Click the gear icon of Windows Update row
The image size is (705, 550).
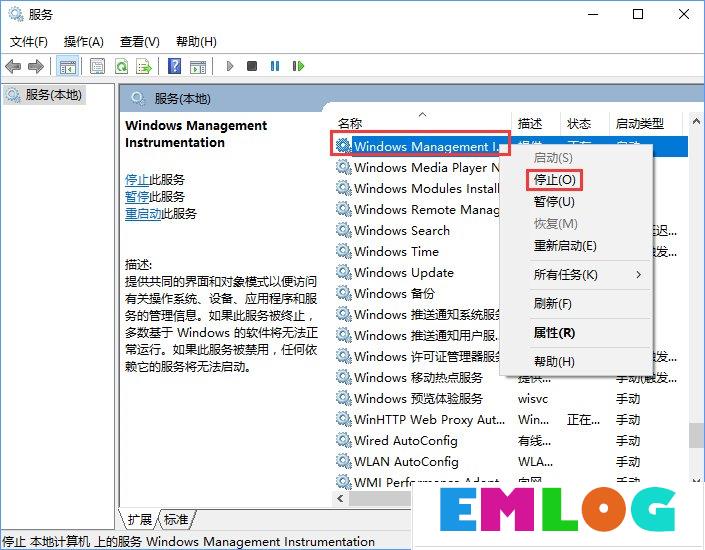click(x=344, y=272)
